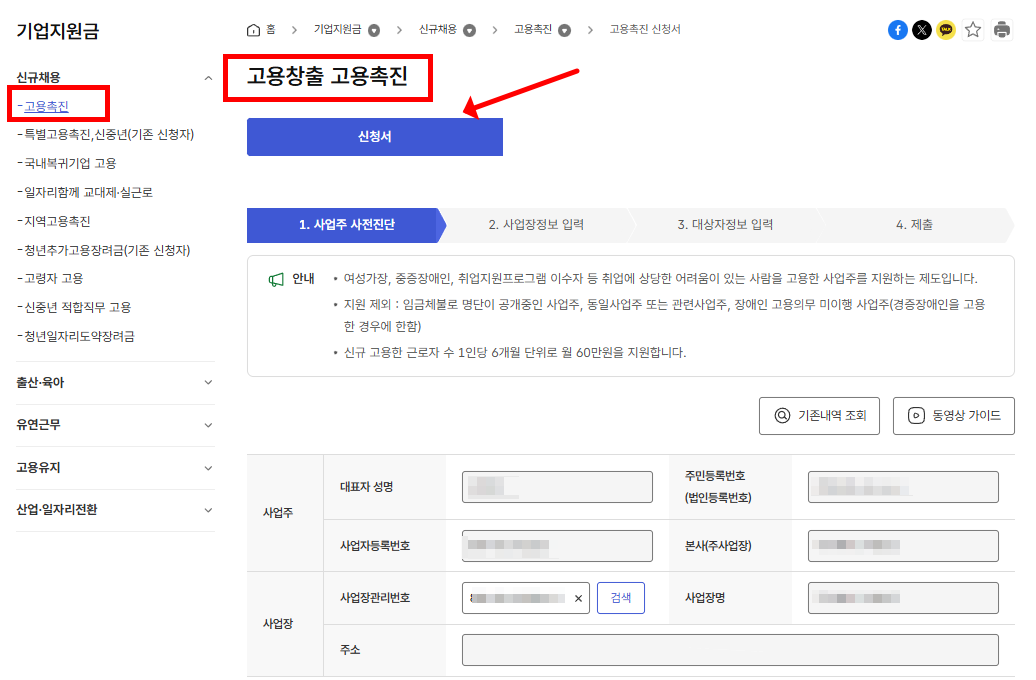Image resolution: width=1036 pixels, height=680 pixels.
Task: Click the blue 신청서 button
Action: pyautogui.click(x=374, y=136)
